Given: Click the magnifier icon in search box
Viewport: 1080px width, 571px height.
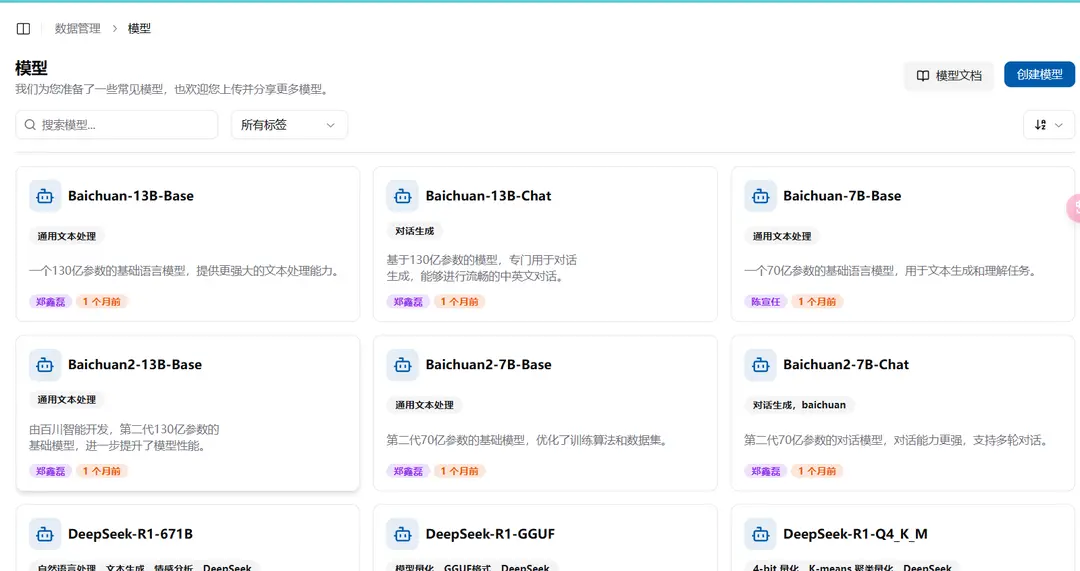Looking at the screenshot, I should click(30, 125).
